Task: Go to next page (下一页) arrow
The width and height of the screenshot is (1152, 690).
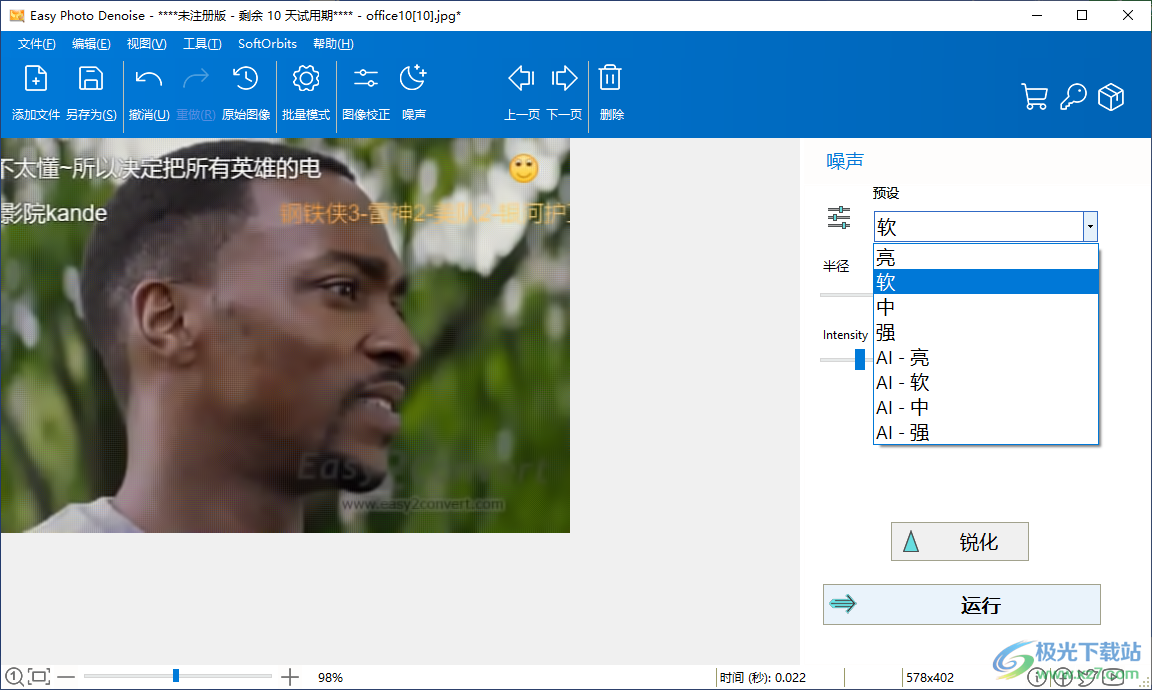Action: click(x=564, y=79)
